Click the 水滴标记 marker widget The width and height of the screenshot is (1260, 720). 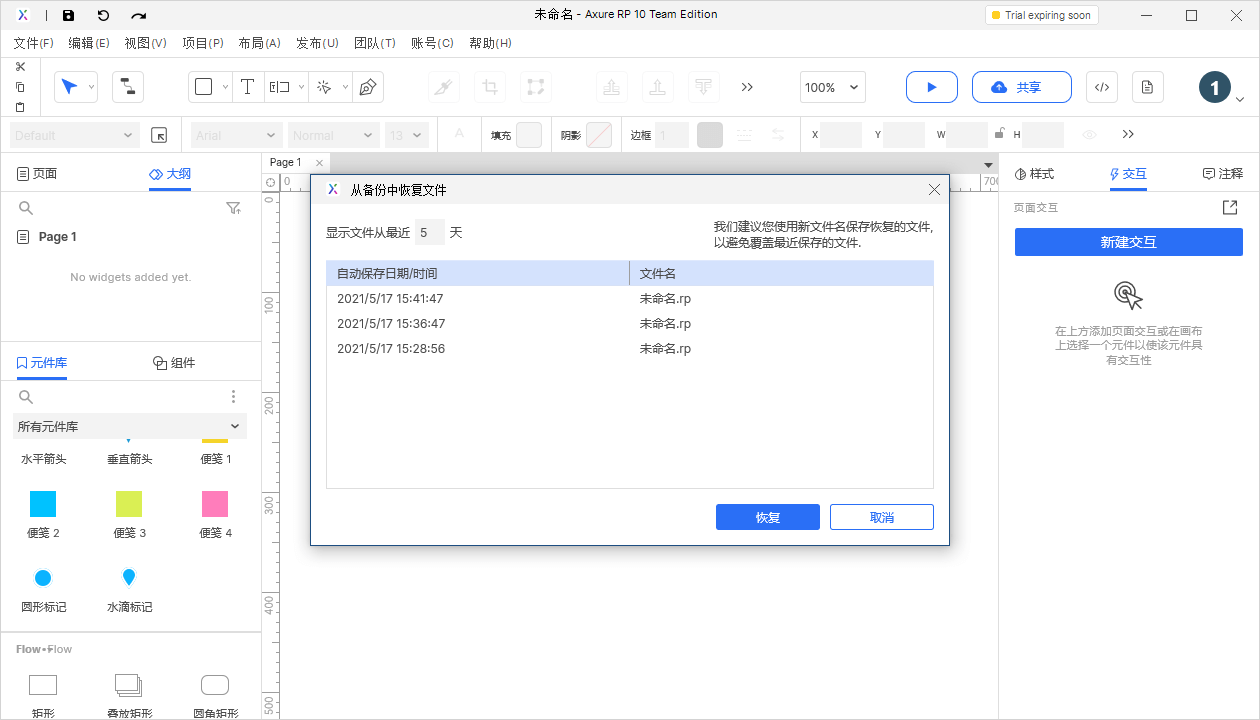pos(129,577)
